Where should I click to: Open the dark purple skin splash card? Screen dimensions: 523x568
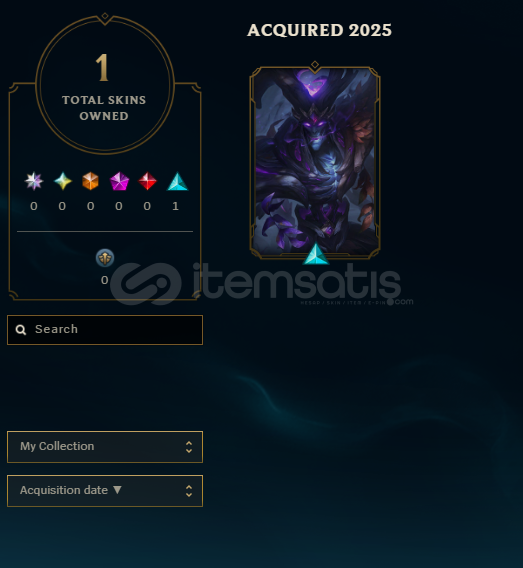[315, 162]
